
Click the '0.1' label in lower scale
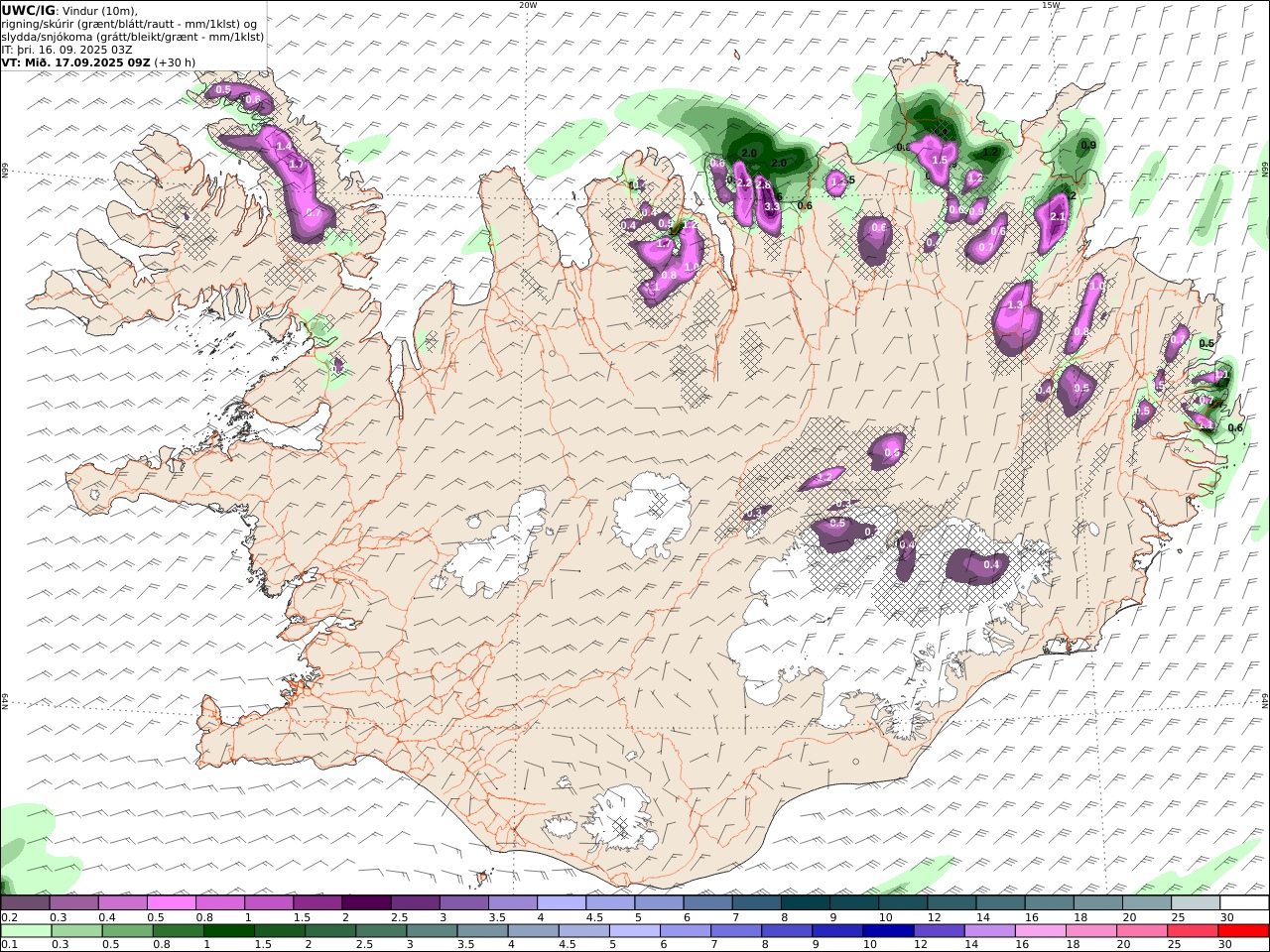click(x=8, y=945)
